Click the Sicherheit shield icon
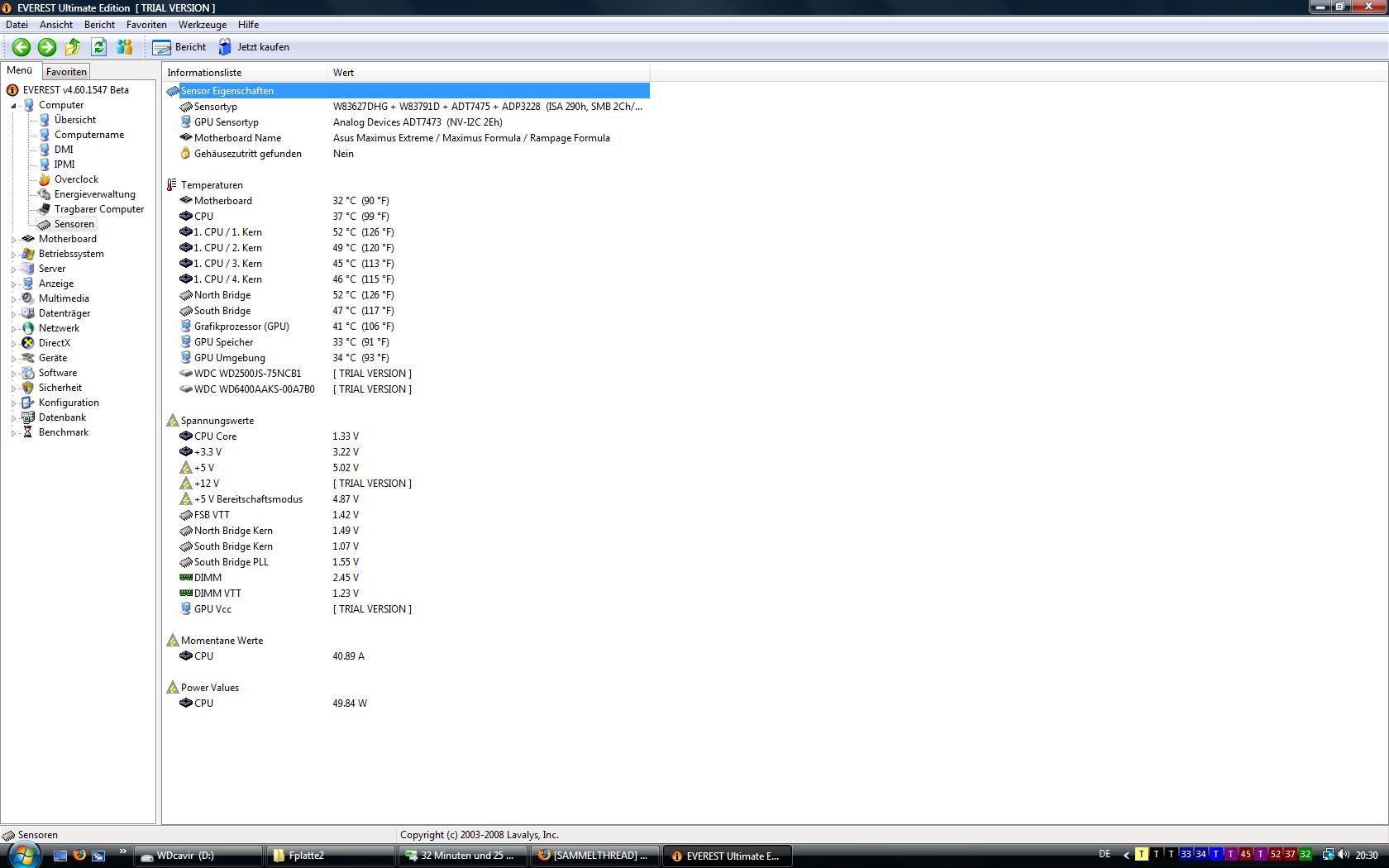Viewport: 1389px width, 868px height. coord(28,388)
